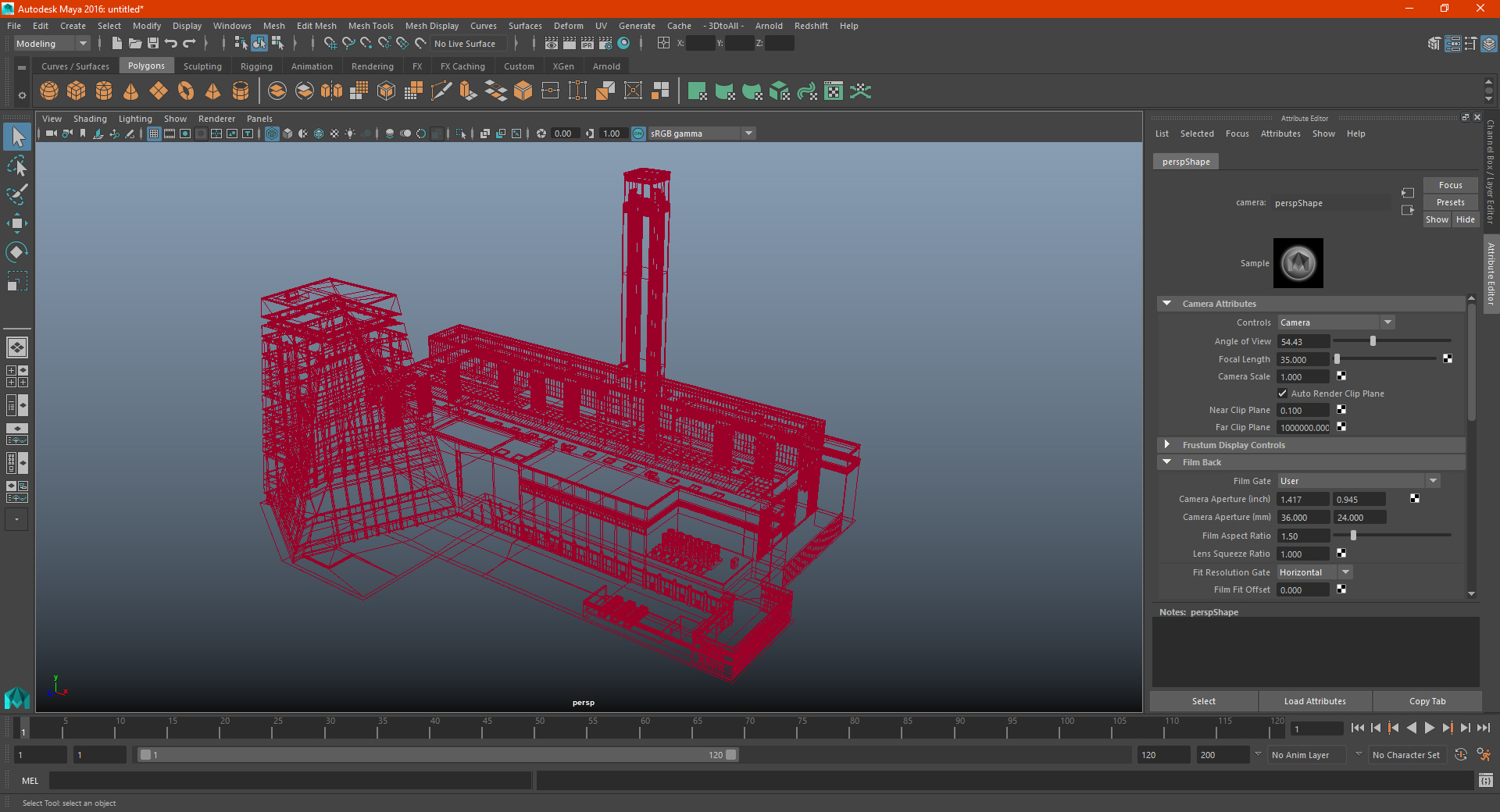This screenshot has height=812, width=1500.
Task: Toggle Auto Render Clip Plane checkbox
Action: point(1282,394)
